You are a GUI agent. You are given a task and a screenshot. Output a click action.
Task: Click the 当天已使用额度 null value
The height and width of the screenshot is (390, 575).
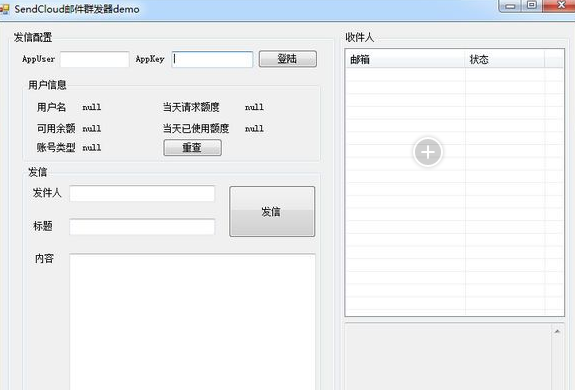[254, 129]
